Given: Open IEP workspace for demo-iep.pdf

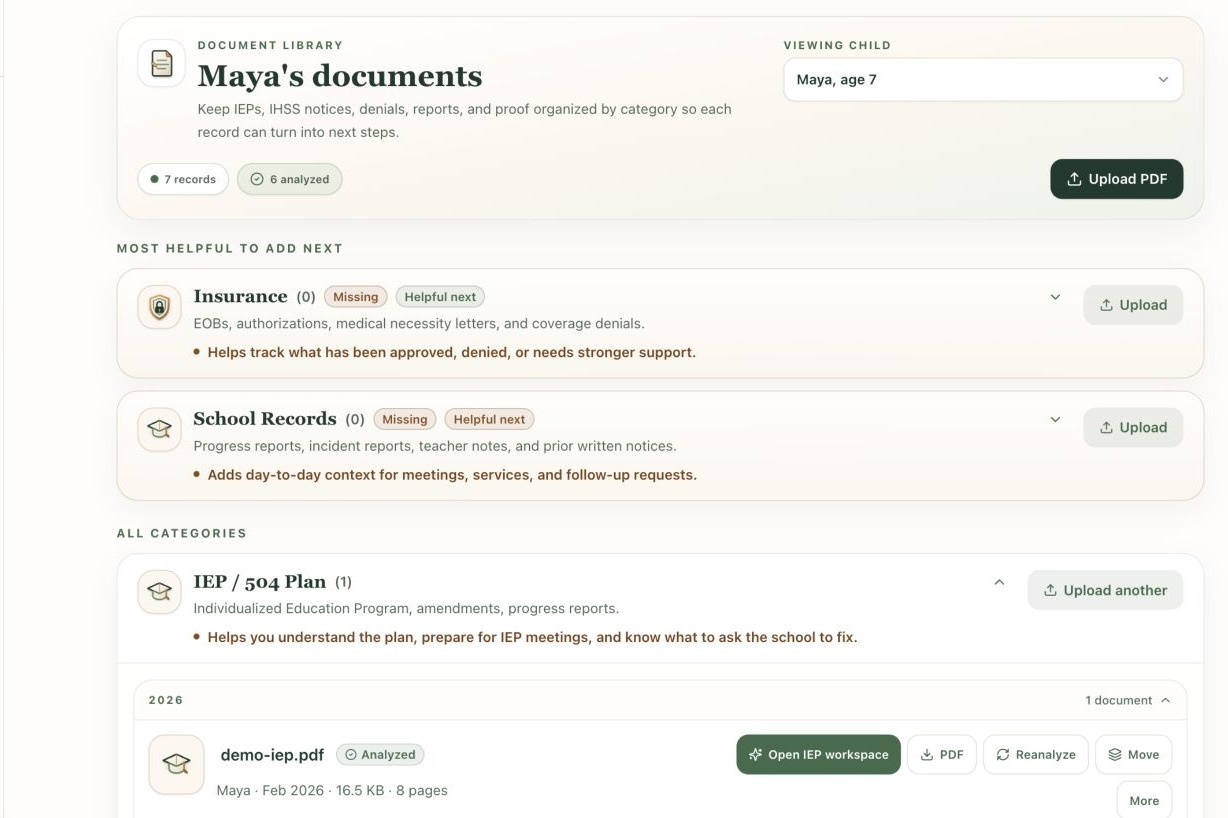Looking at the screenshot, I should (x=818, y=755).
